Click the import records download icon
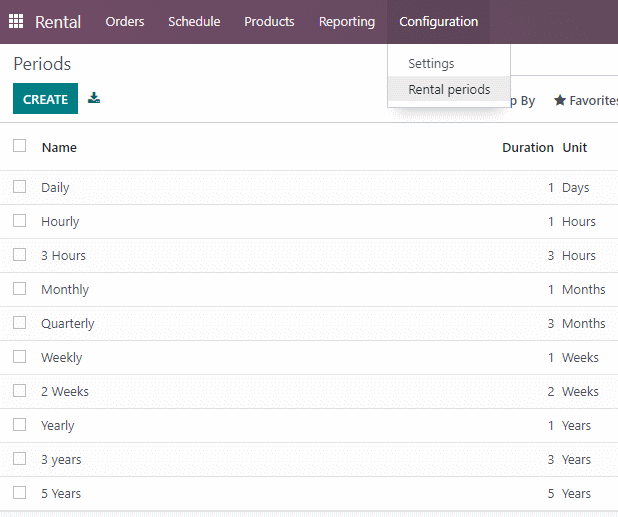 coord(94,98)
